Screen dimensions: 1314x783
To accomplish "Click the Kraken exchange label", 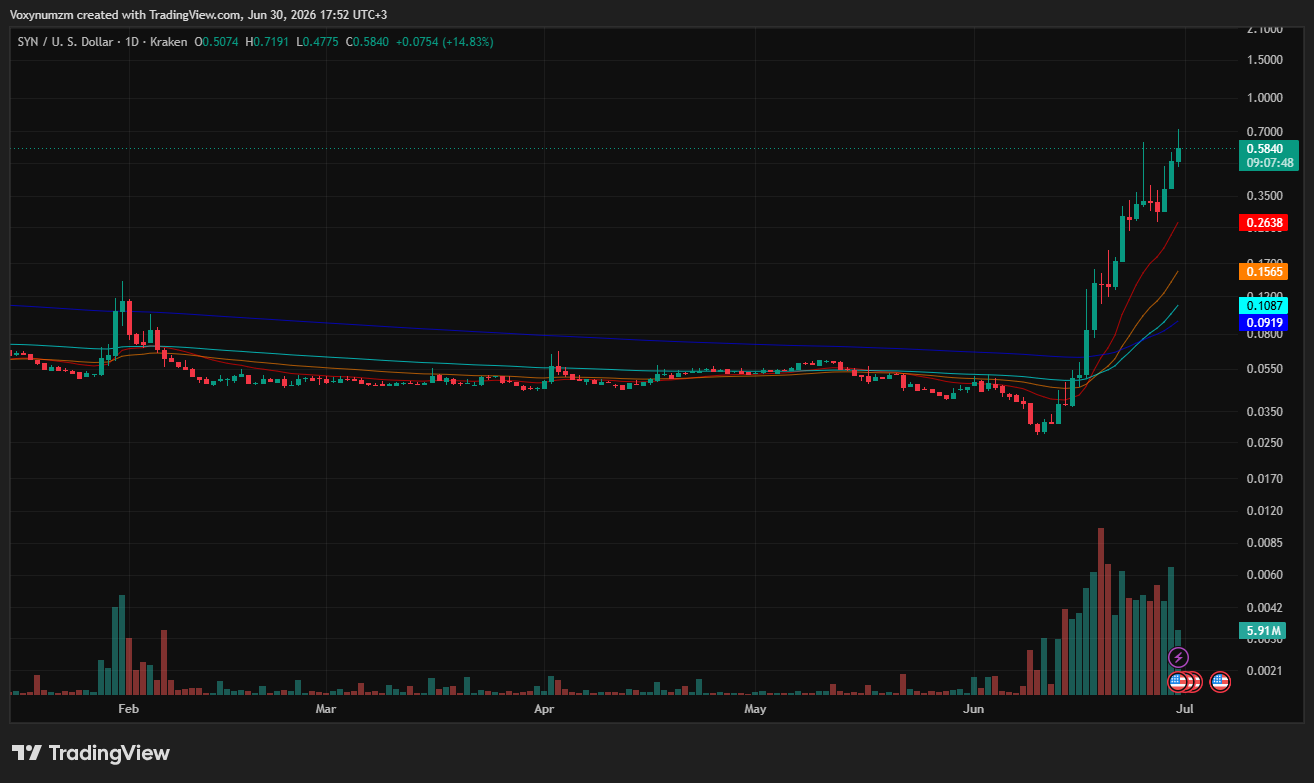I will (x=168, y=42).
